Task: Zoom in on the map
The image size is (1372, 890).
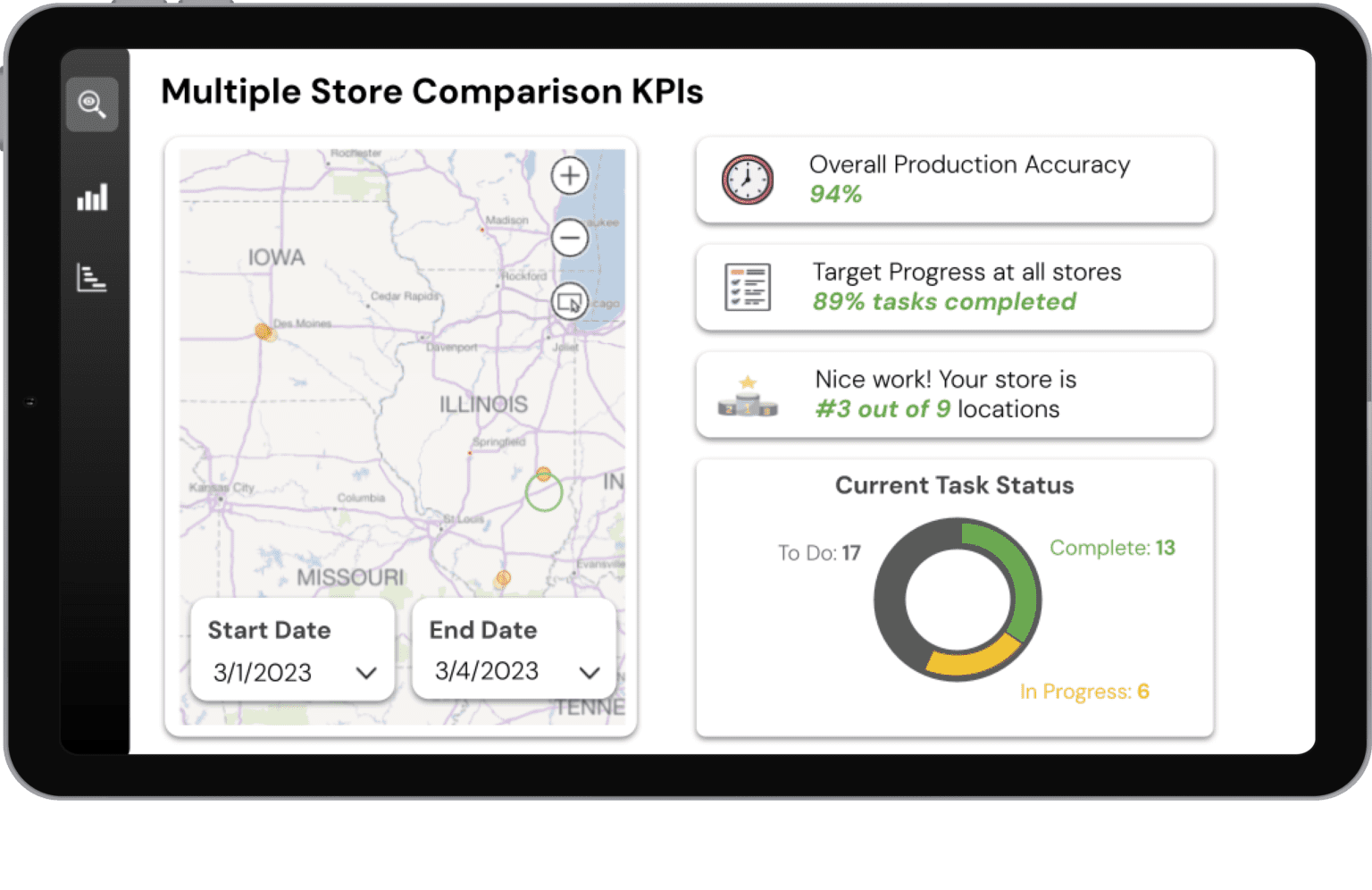Action: click(570, 176)
